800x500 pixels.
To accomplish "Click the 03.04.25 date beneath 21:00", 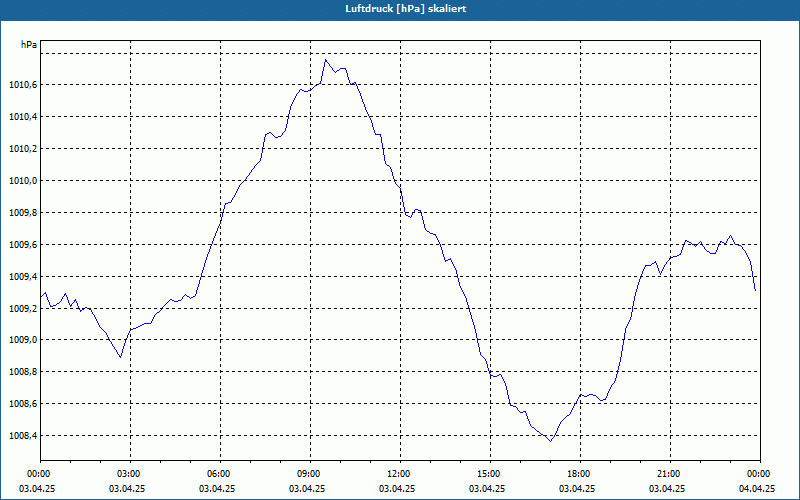I will coord(667,489).
